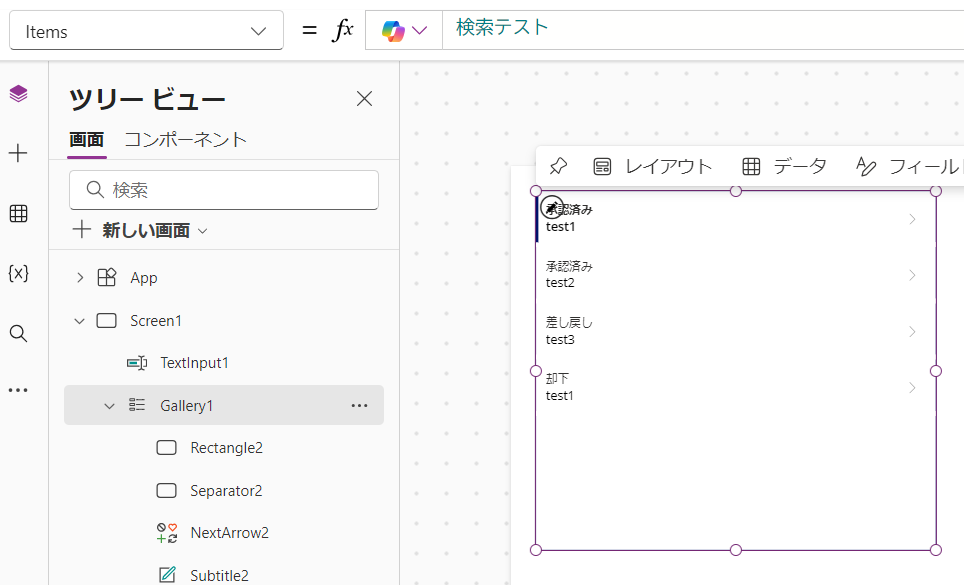Click the edit pencil icon on gallery template
Viewport: 964px width, 585px height.
click(x=552, y=207)
